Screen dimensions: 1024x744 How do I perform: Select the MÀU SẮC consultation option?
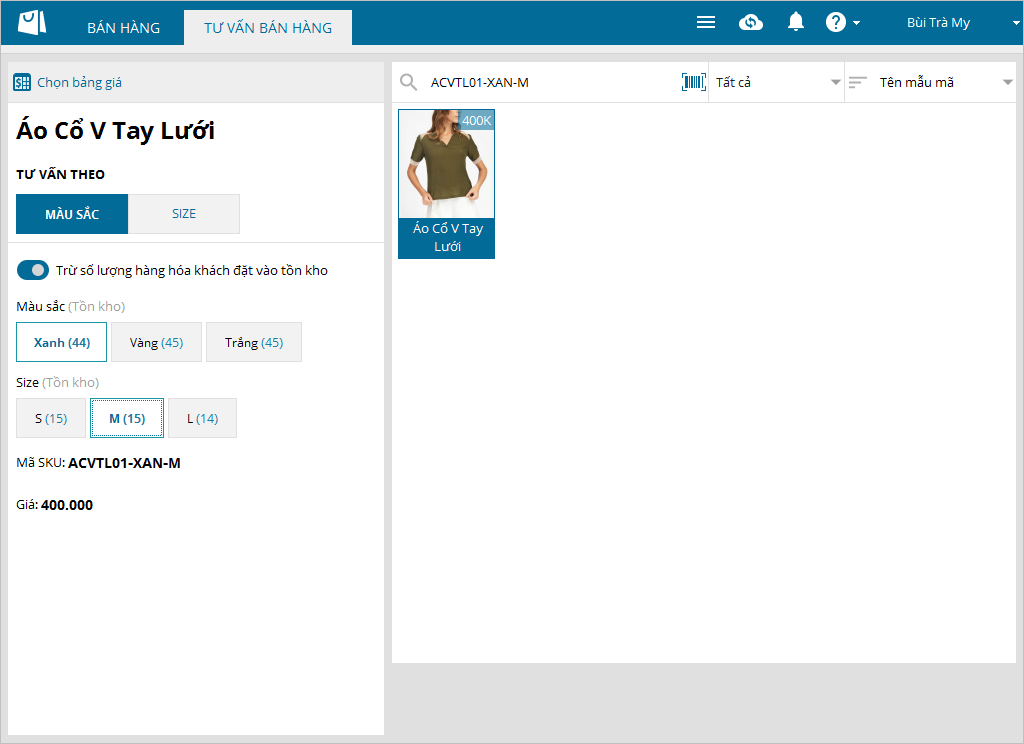[x=72, y=214]
